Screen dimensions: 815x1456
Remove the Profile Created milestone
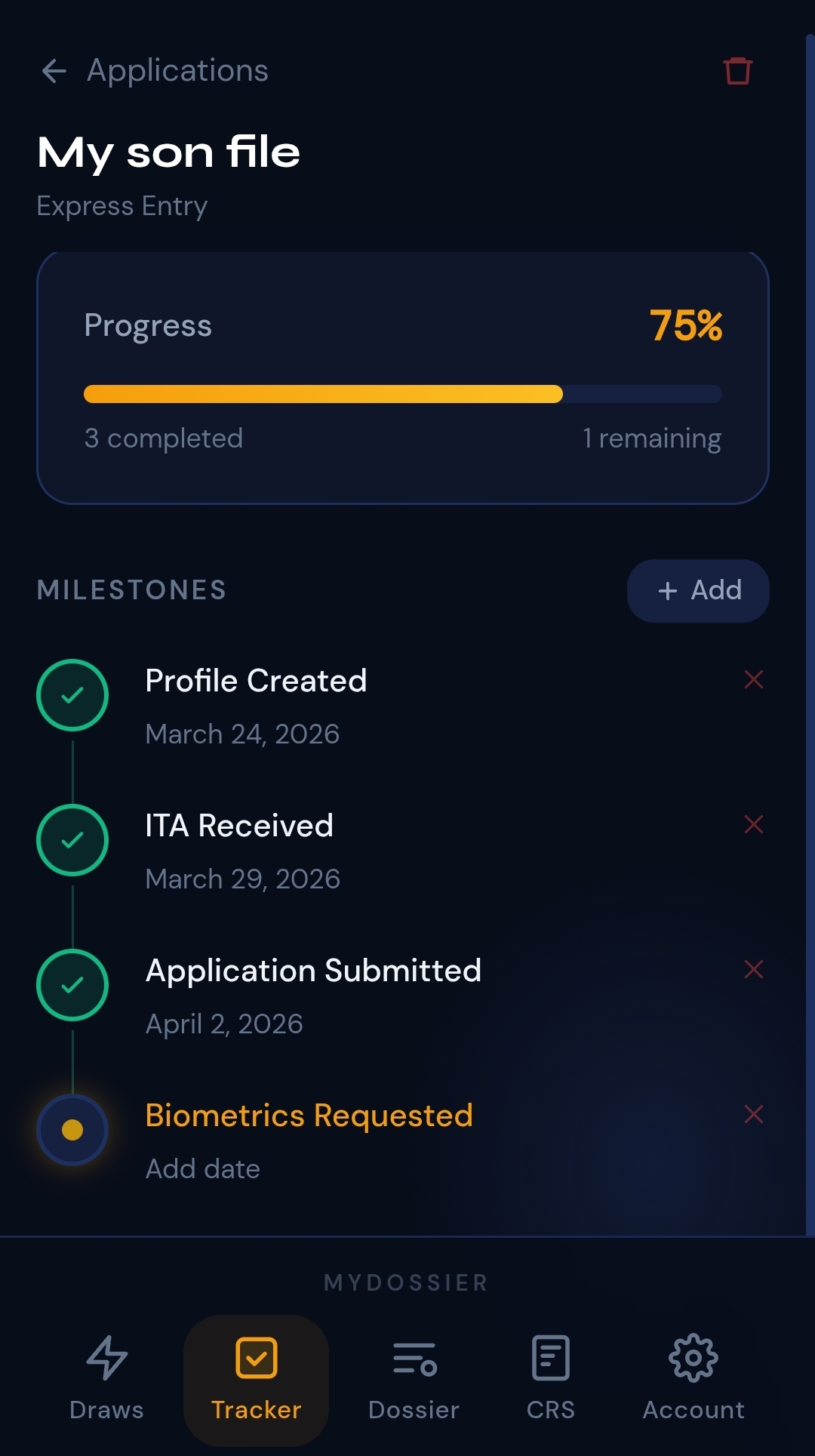pyautogui.click(x=753, y=679)
